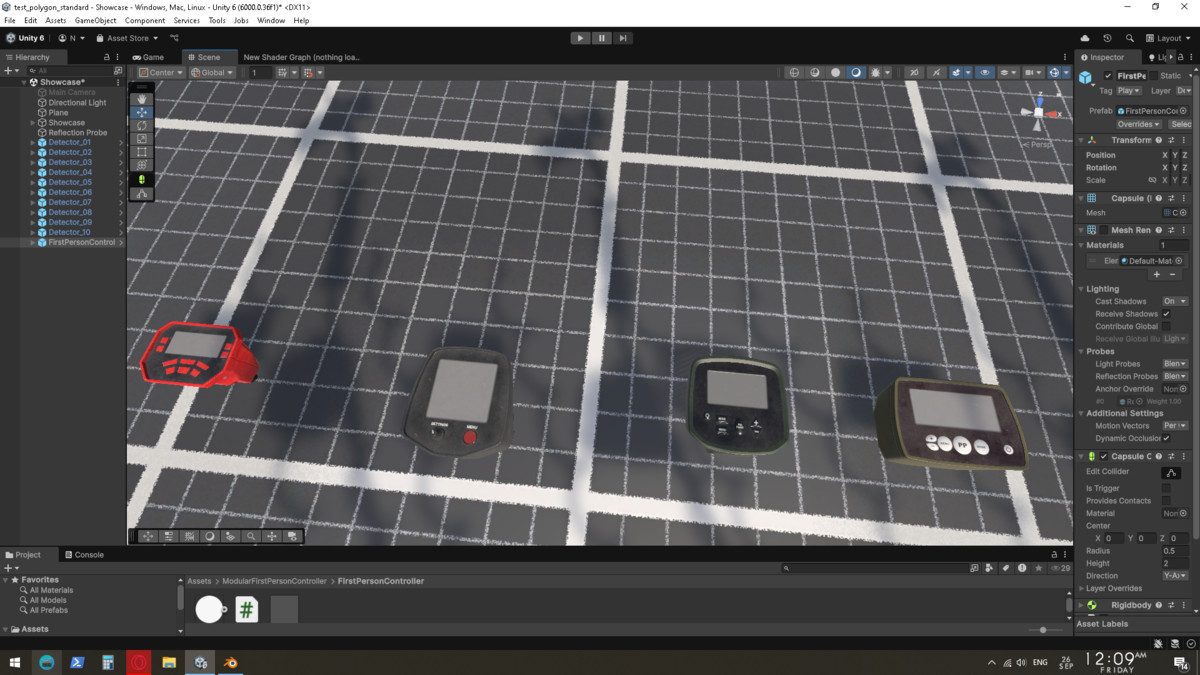Click the Pause button
Screen dimensions: 1200x675
(x=601, y=38)
